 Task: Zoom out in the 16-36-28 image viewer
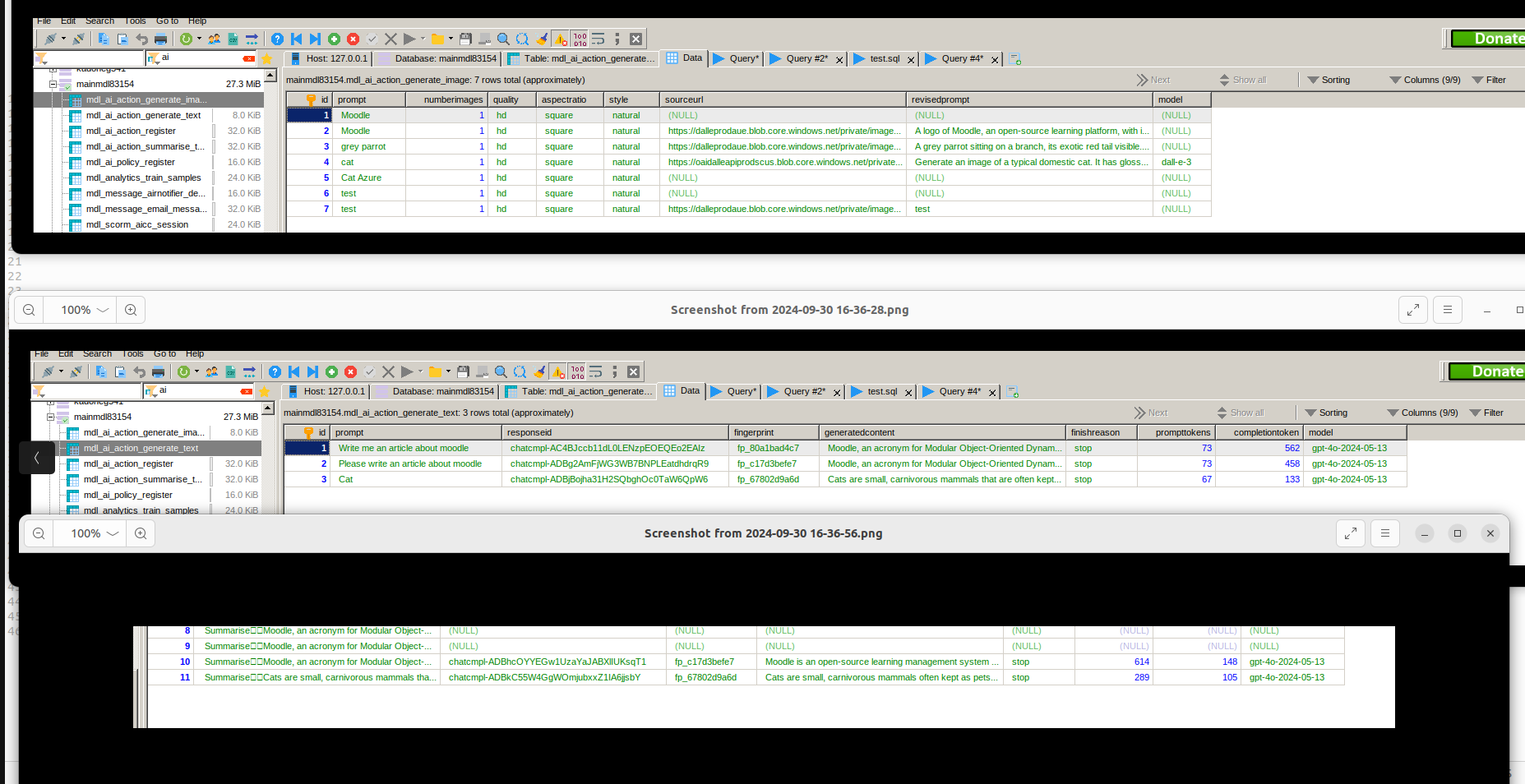coord(29,310)
